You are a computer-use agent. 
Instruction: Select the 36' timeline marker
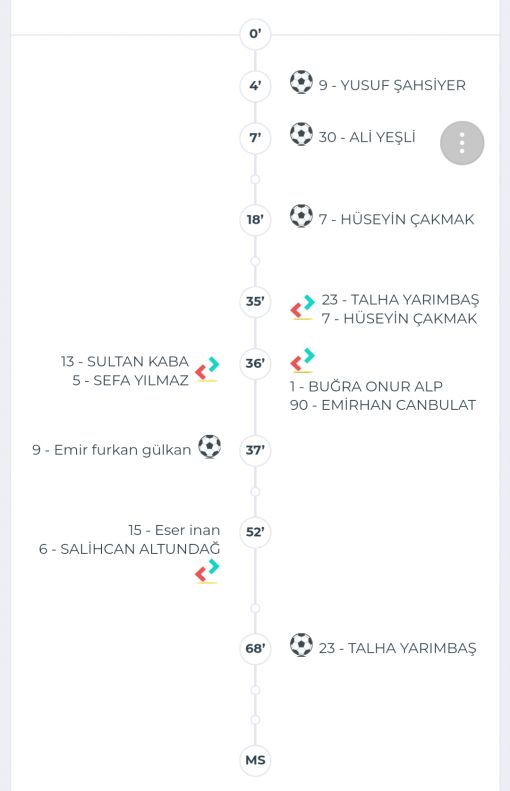click(x=255, y=363)
